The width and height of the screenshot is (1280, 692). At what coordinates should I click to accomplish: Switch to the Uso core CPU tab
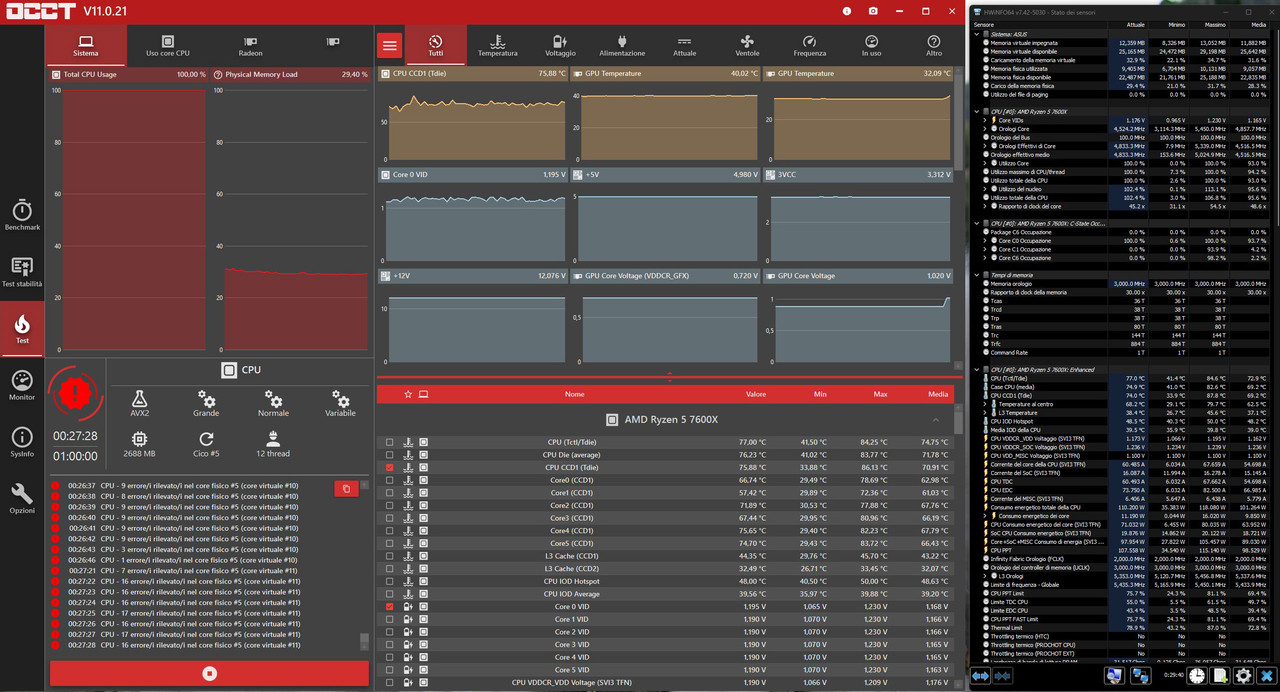click(x=168, y=46)
